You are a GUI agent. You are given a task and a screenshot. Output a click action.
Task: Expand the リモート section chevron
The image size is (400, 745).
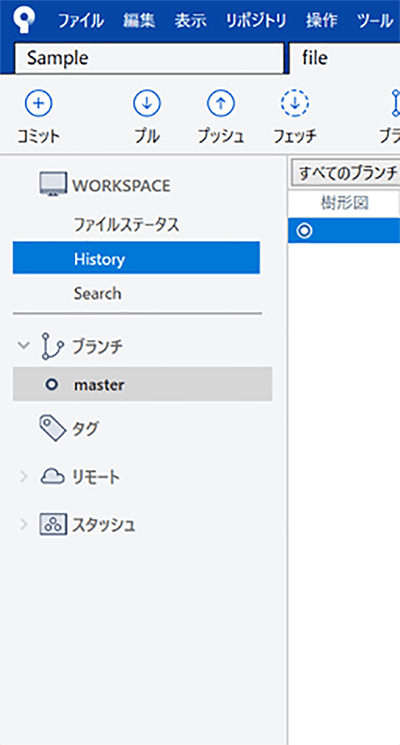(24, 477)
